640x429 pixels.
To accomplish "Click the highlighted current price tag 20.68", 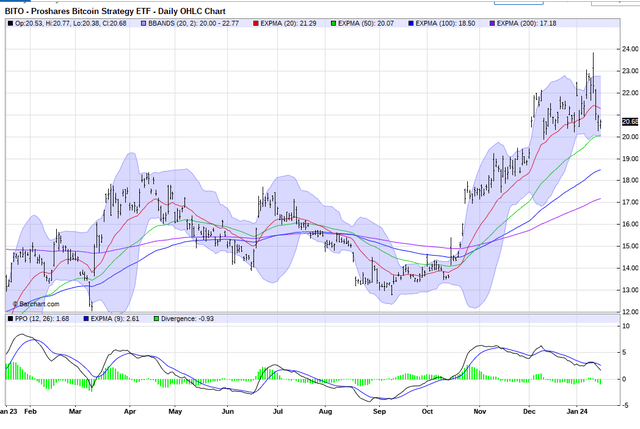I will pyautogui.click(x=630, y=122).
